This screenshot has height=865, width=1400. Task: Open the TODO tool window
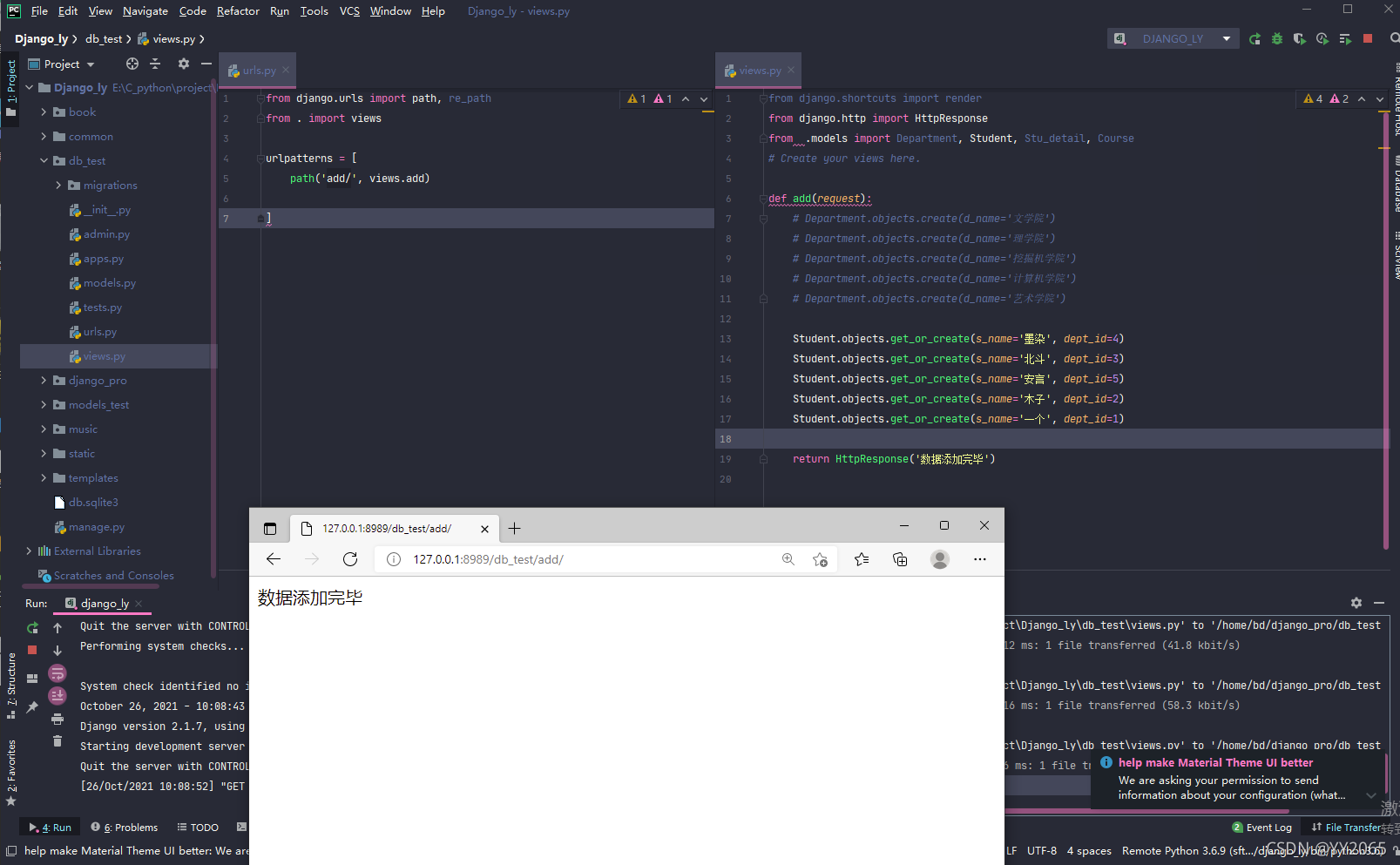(198, 828)
